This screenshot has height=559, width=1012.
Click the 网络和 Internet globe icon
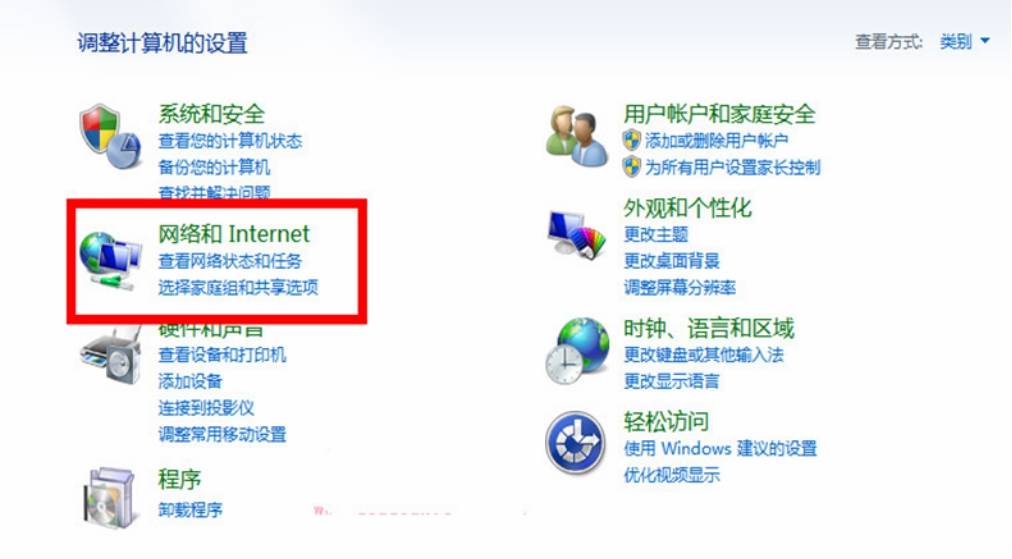pos(109,259)
